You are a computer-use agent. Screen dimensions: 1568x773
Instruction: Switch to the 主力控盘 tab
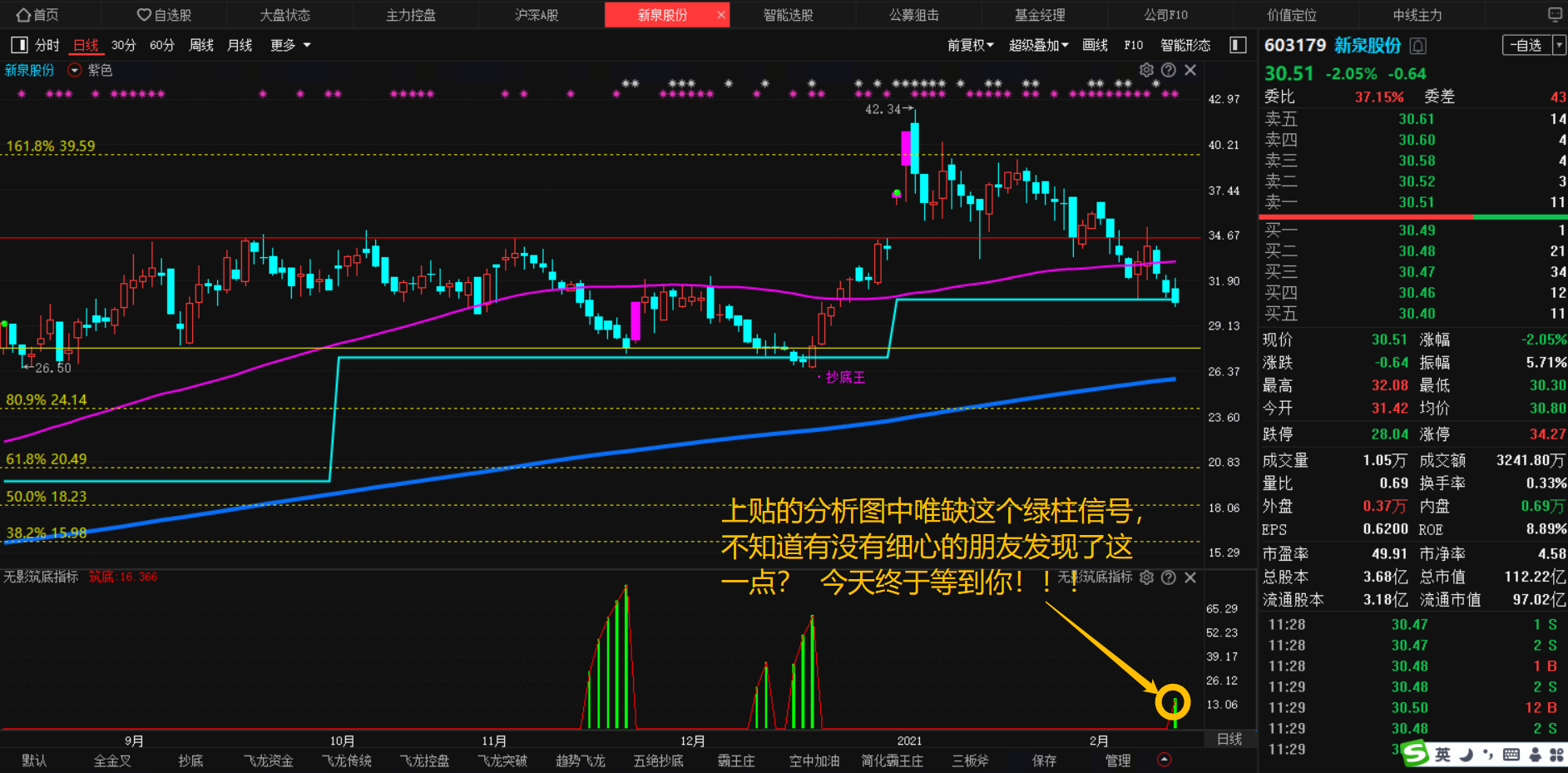tap(411, 15)
